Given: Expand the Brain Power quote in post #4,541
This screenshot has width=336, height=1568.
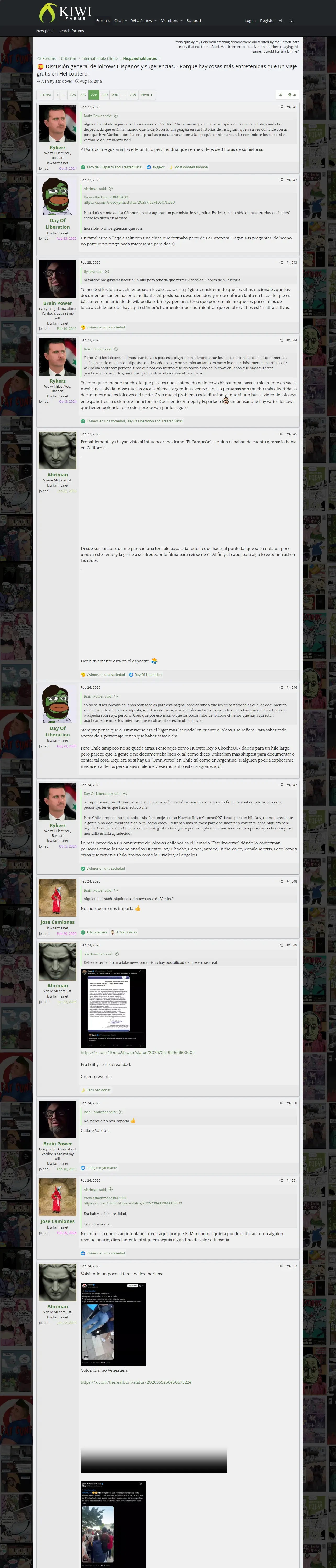Looking at the screenshot, I should click(116, 116).
